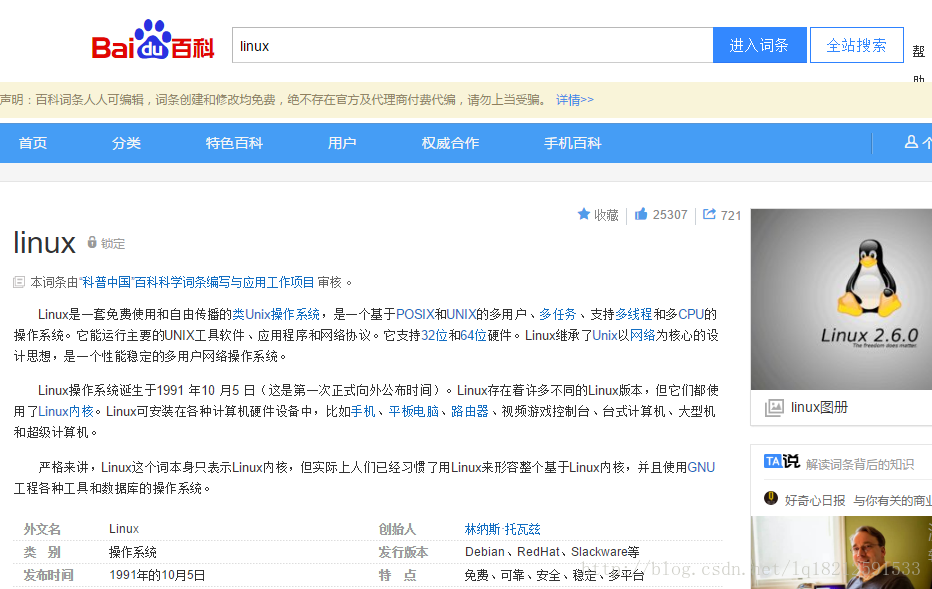Open the 路由器 link

(470, 411)
